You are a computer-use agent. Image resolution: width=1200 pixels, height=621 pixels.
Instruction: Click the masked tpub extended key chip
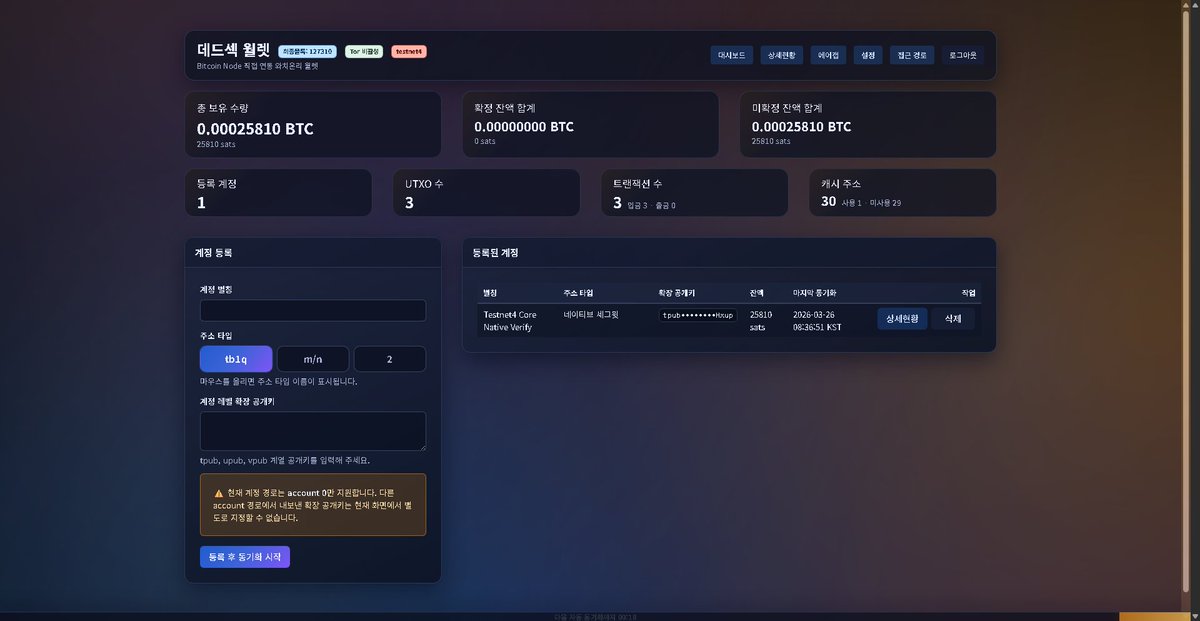tap(698, 315)
